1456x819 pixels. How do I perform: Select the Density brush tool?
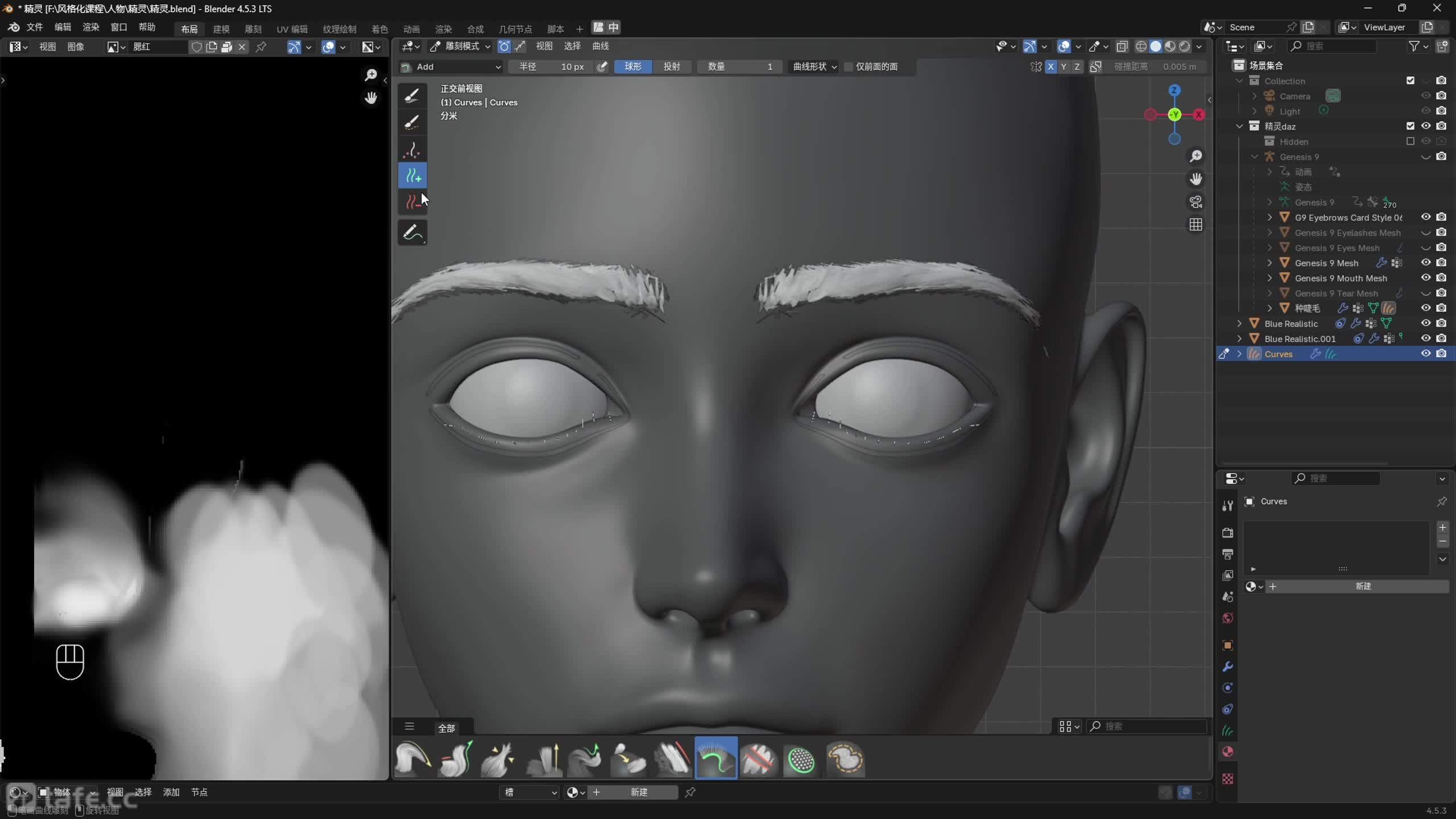(x=412, y=150)
